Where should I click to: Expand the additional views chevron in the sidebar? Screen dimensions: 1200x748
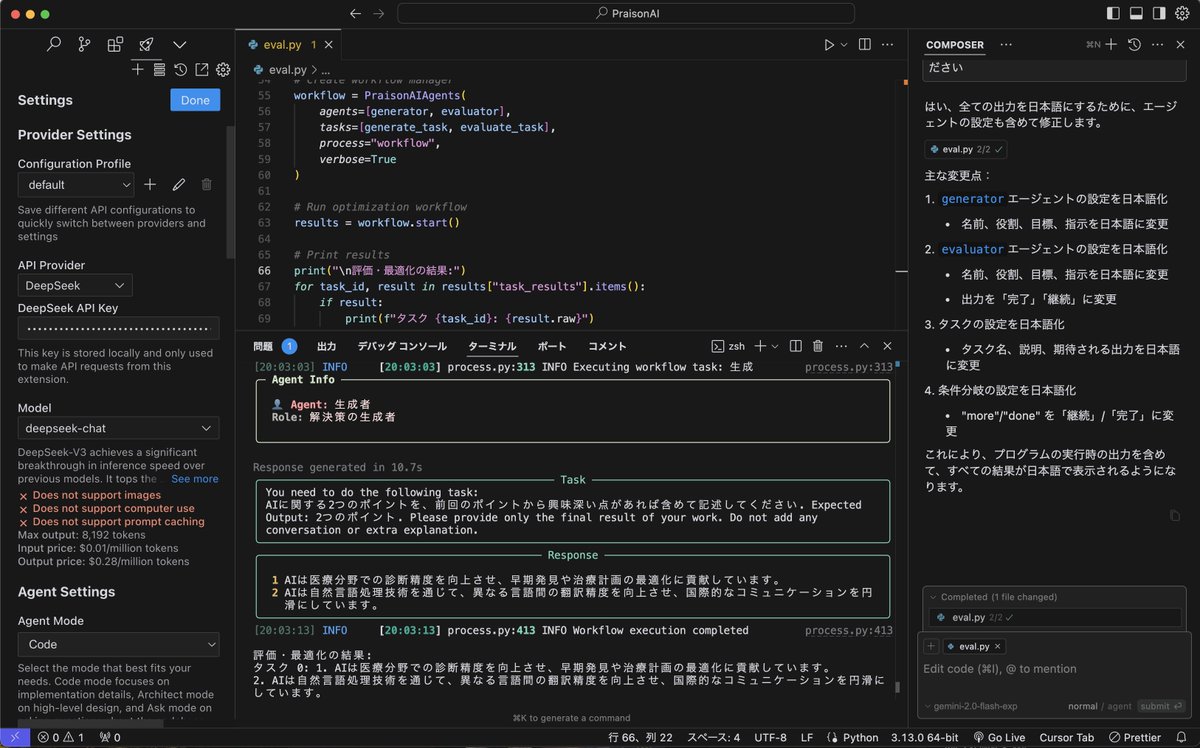tap(179, 44)
